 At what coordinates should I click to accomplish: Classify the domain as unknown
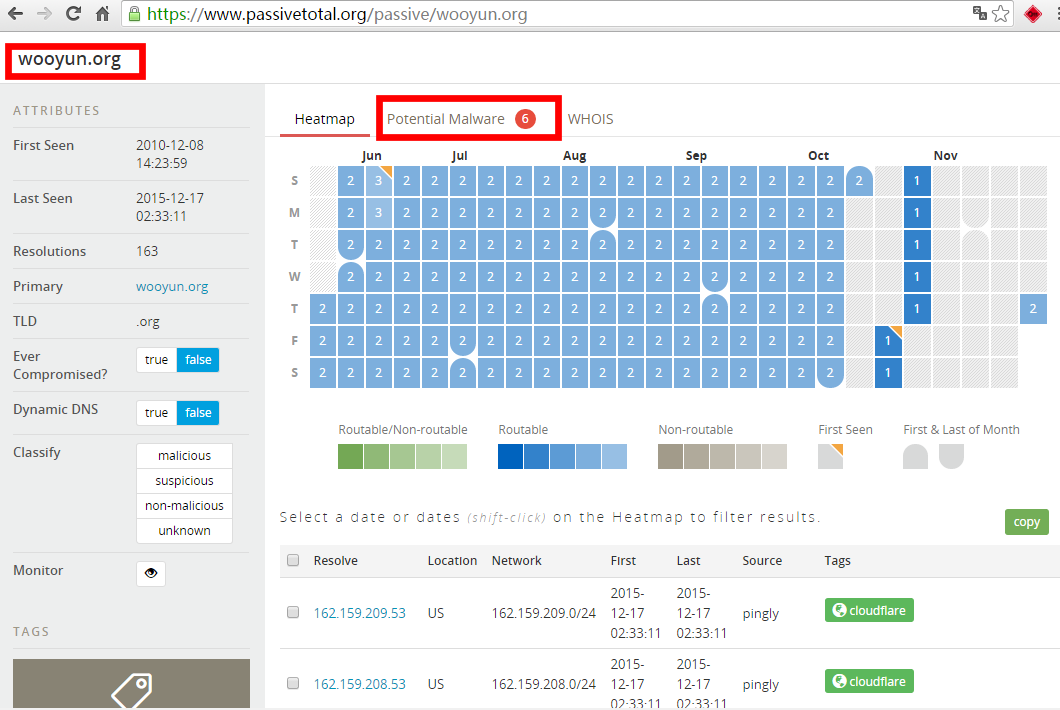185,531
